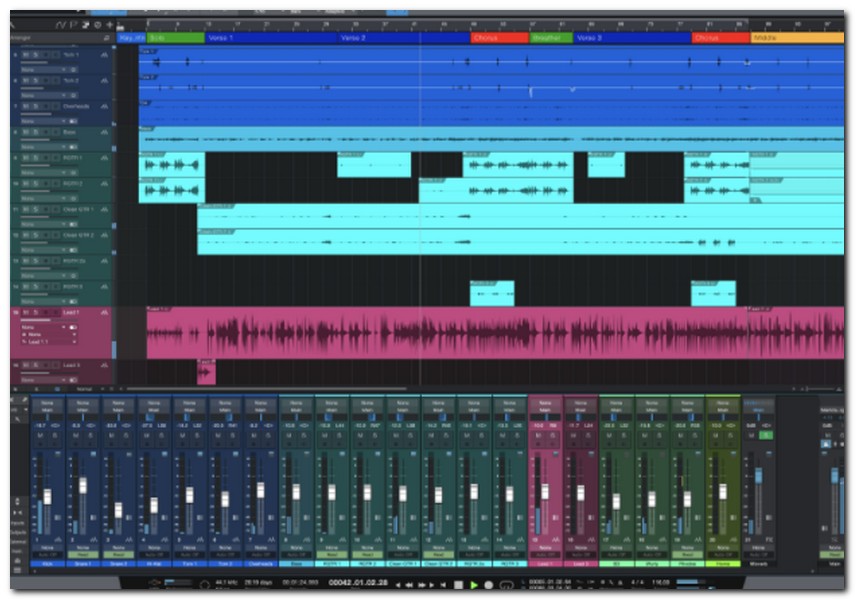
Task: Show the Outputs panel in mixer sidebar
Action: tap(17, 532)
